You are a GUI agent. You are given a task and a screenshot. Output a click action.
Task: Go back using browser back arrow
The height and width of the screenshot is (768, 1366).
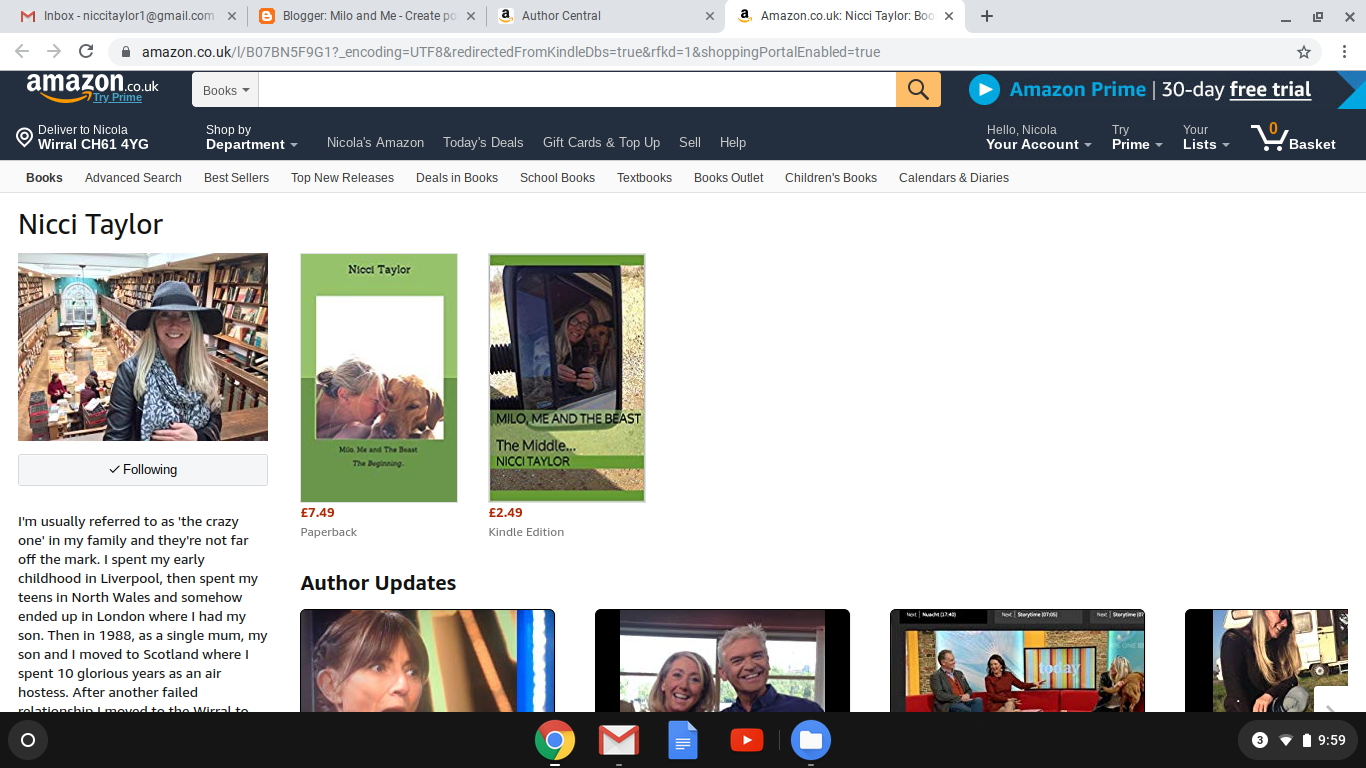(22, 52)
